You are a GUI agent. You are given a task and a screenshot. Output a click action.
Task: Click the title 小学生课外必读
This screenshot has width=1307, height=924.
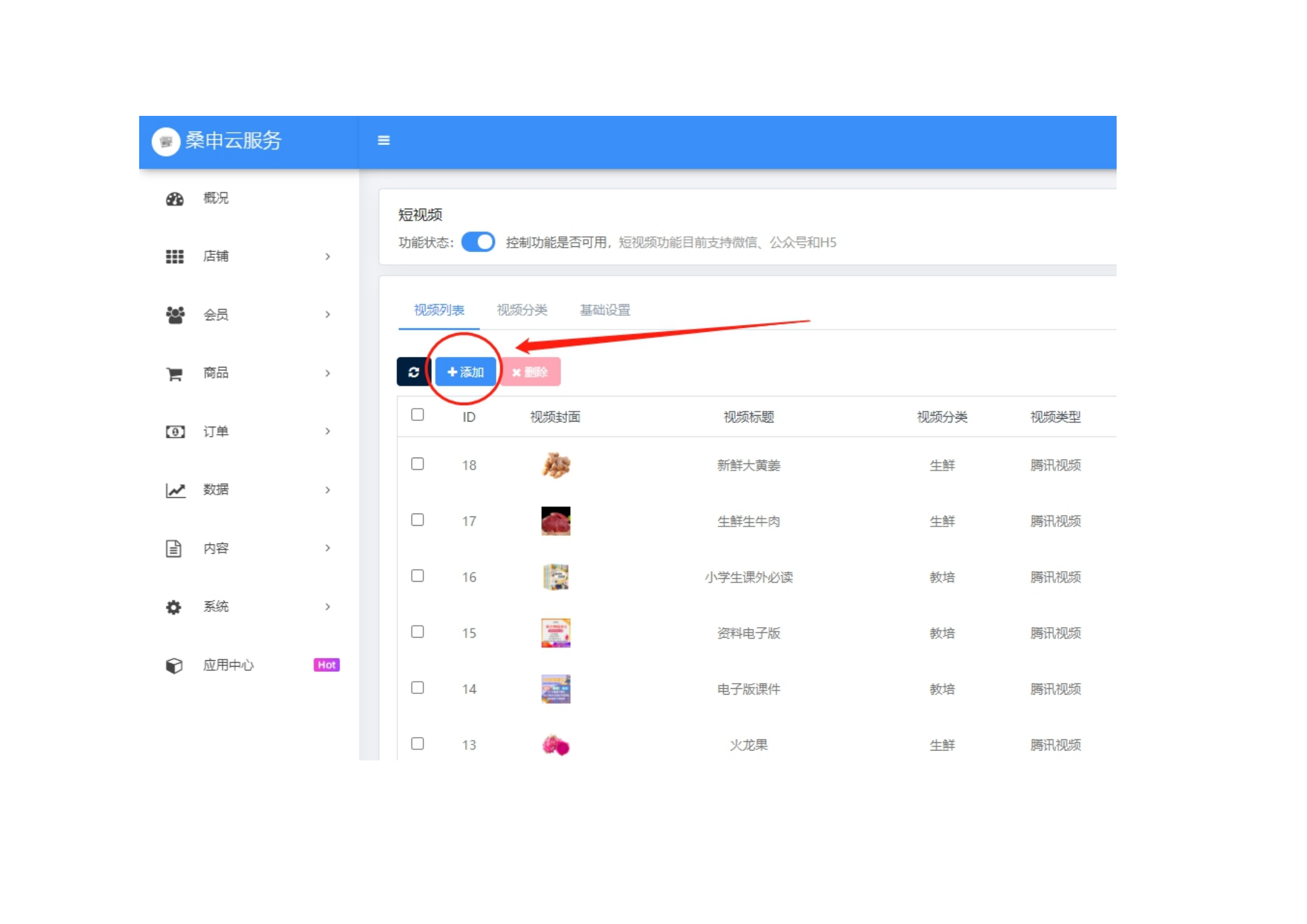pos(749,577)
